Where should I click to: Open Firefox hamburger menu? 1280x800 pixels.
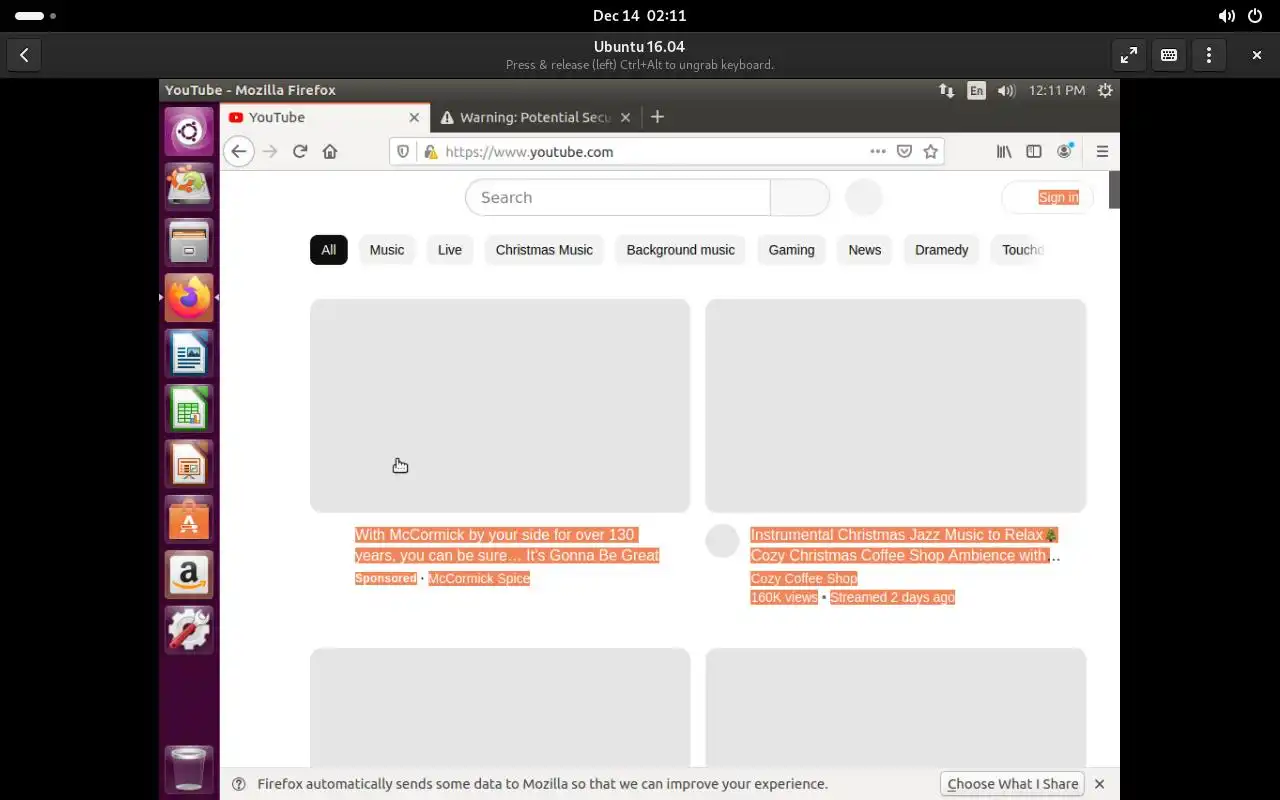coord(1102,152)
